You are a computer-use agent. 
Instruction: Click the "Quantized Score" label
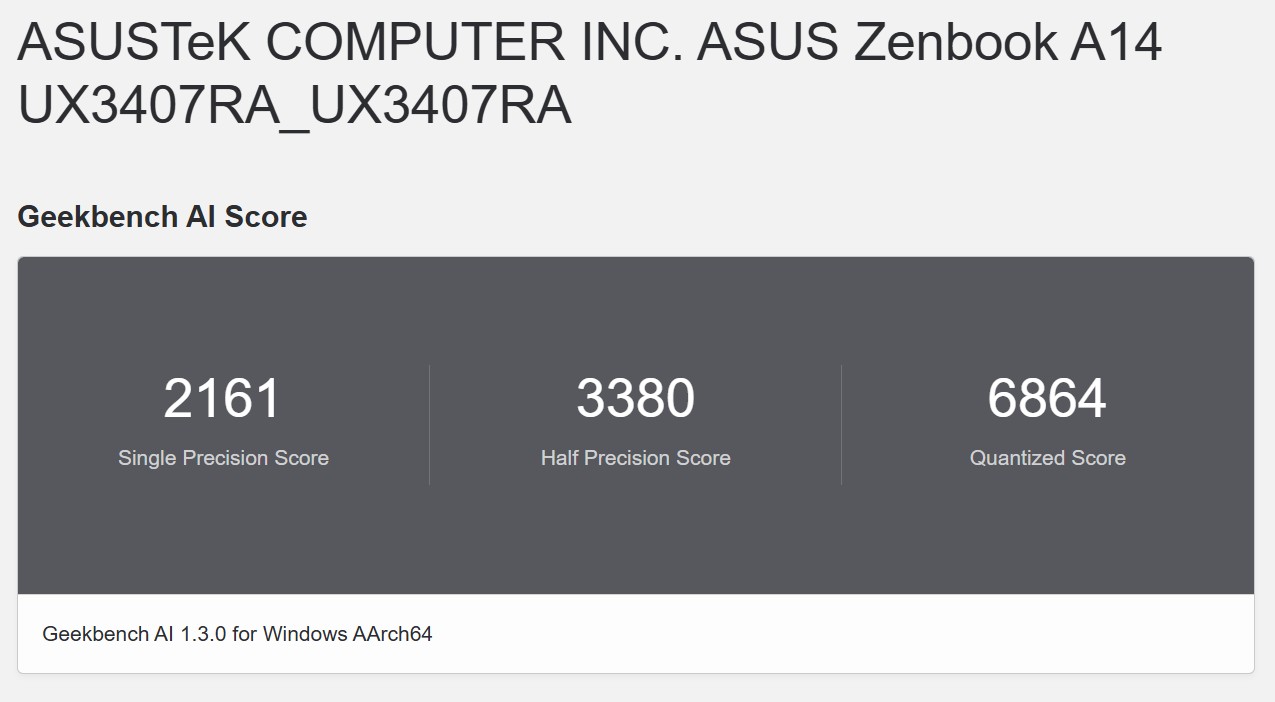point(1047,458)
